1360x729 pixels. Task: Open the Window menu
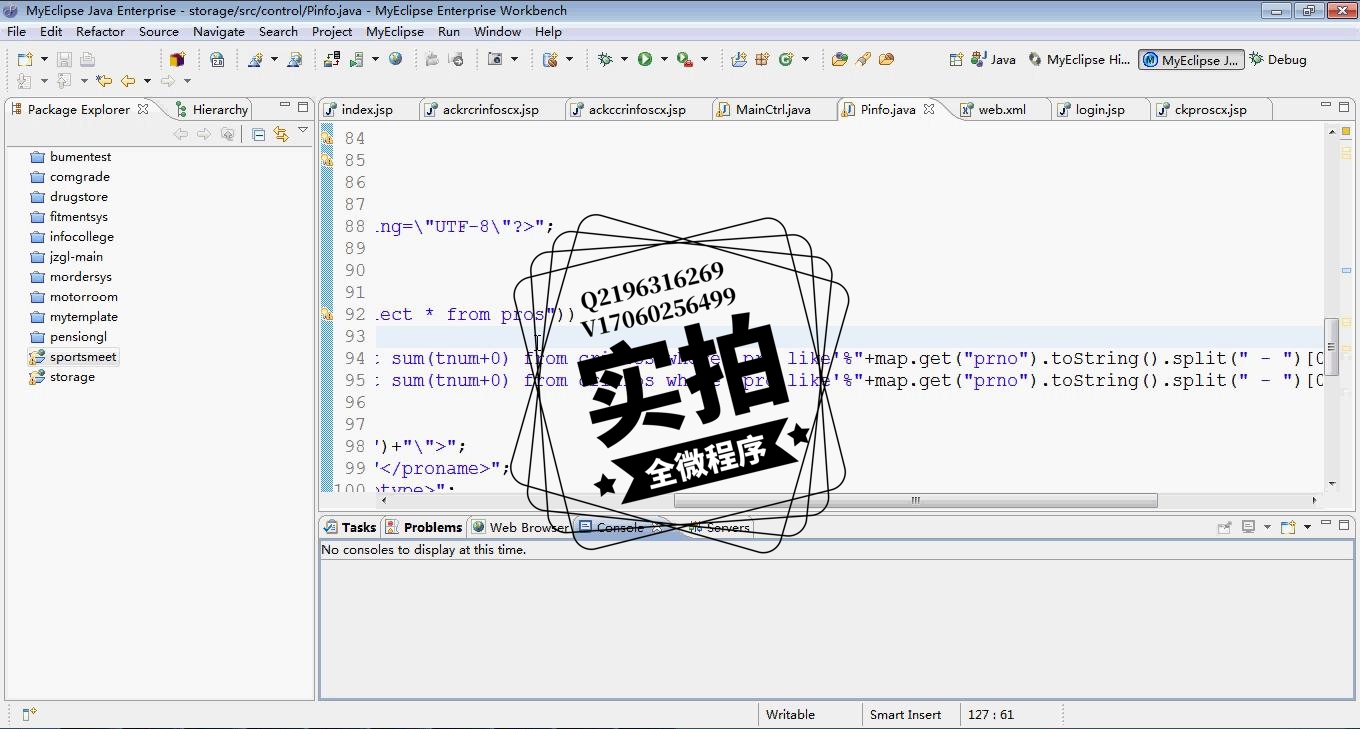(497, 31)
